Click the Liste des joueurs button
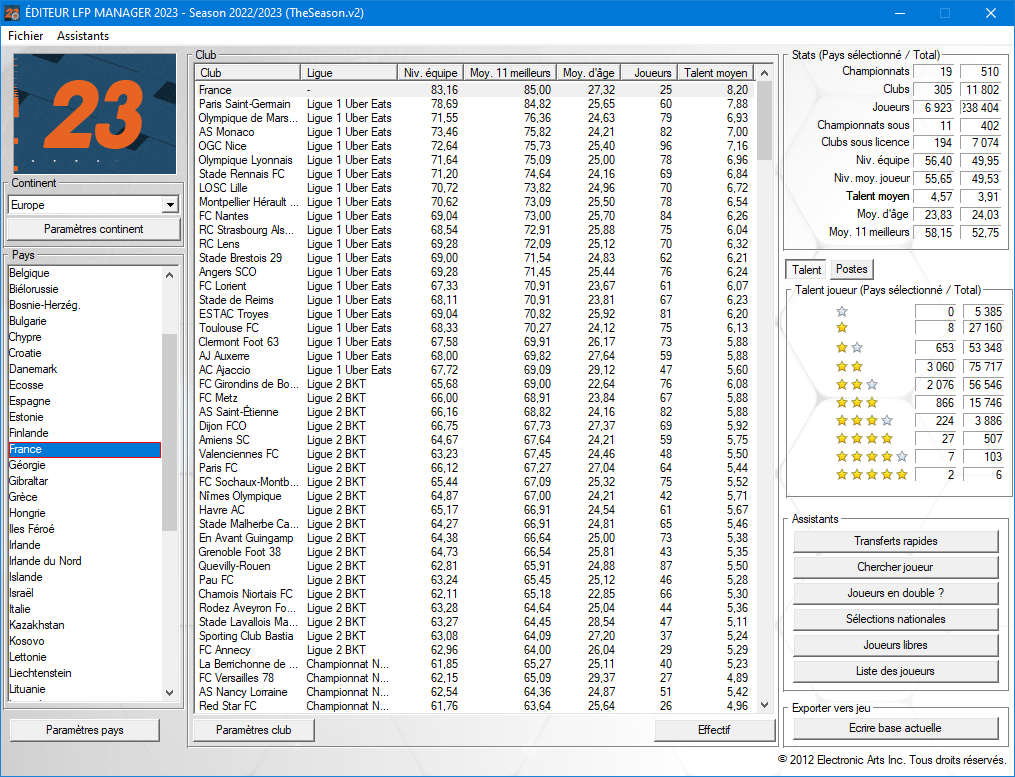 895,671
